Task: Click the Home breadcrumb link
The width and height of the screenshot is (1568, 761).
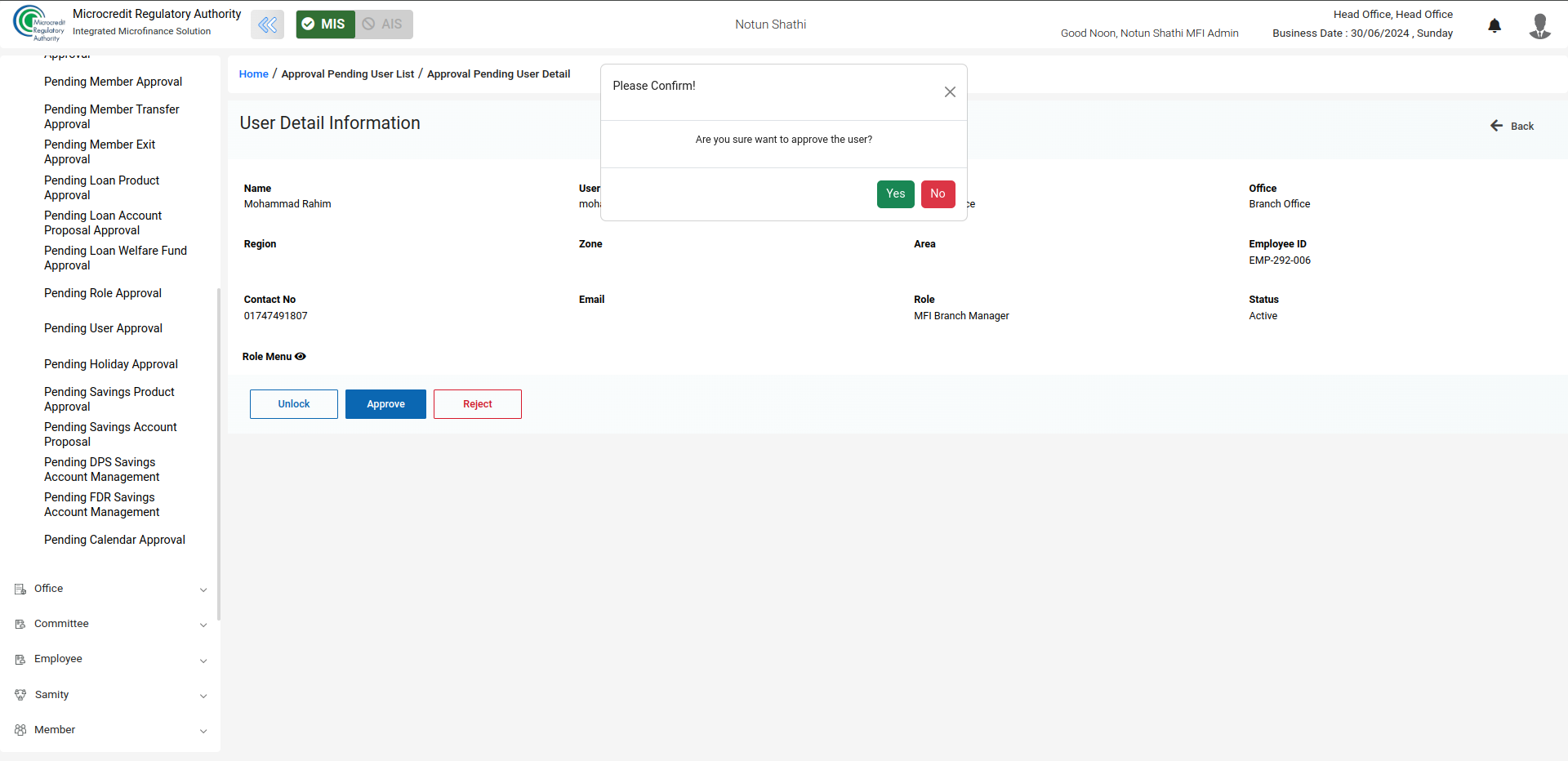Action: [x=253, y=74]
